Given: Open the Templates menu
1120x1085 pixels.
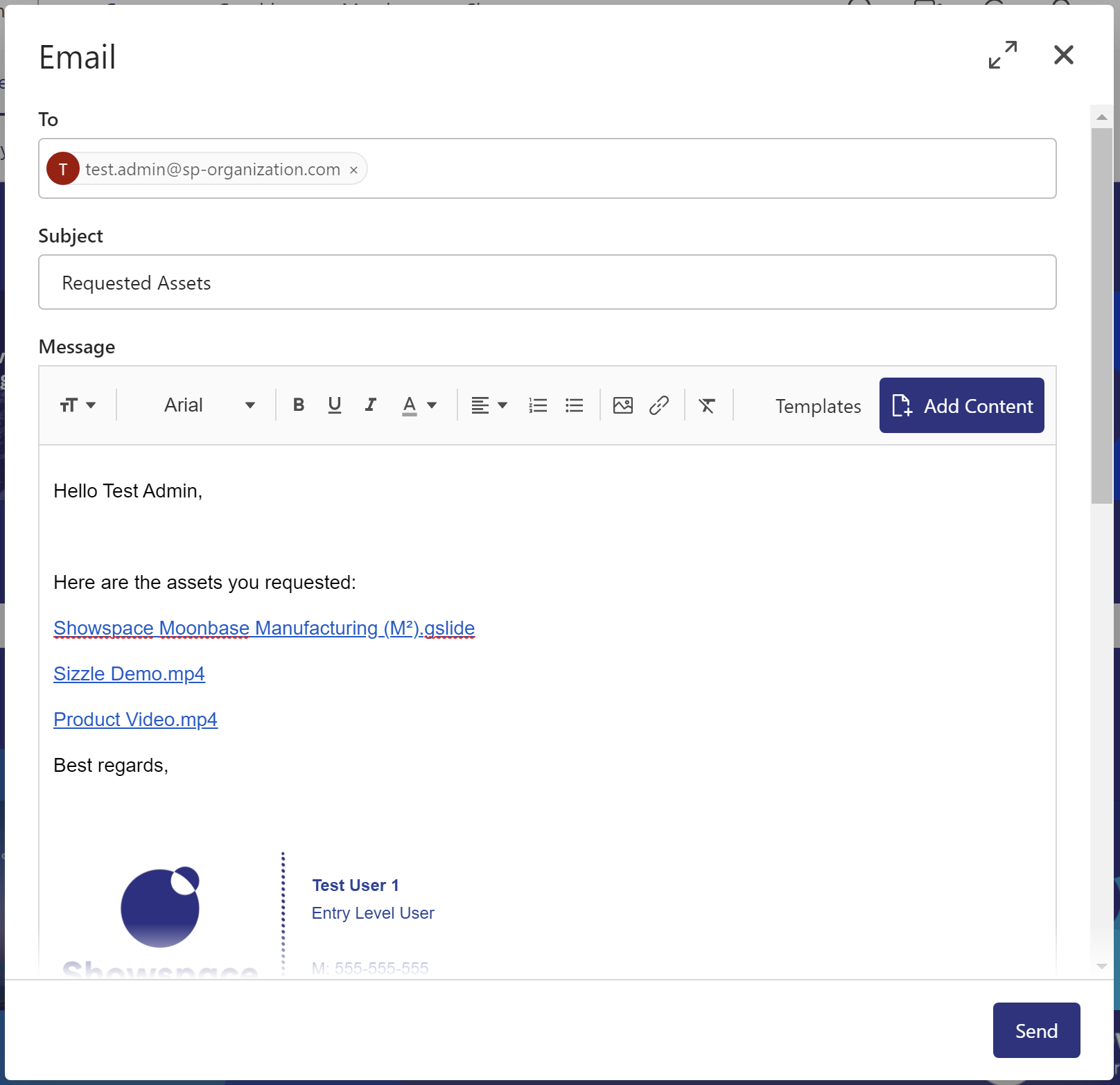Looking at the screenshot, I should coord(818,406).
